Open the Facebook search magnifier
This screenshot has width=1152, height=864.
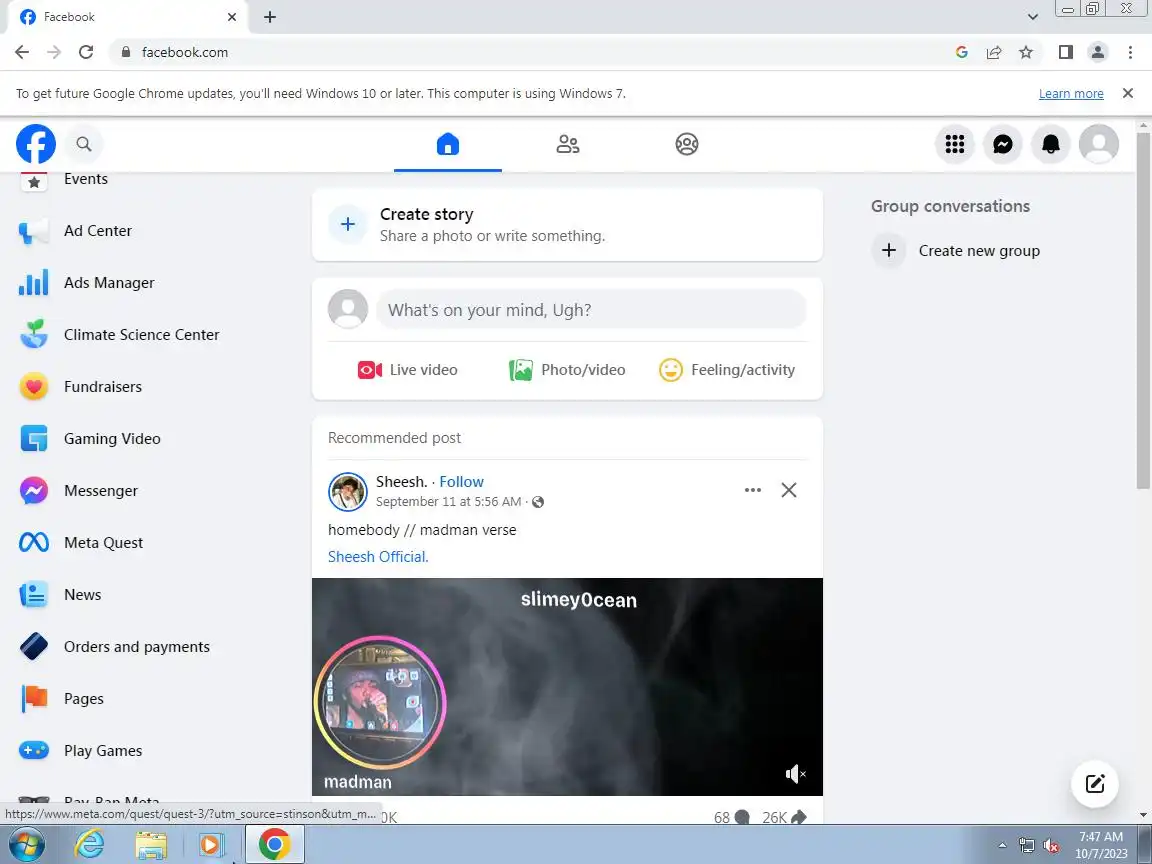[x=84, y=144]
